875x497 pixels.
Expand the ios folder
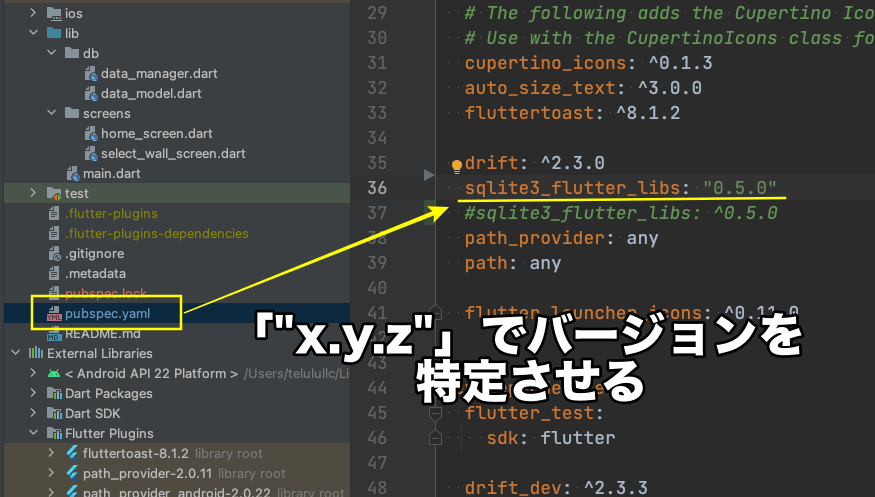coord(33,13)
